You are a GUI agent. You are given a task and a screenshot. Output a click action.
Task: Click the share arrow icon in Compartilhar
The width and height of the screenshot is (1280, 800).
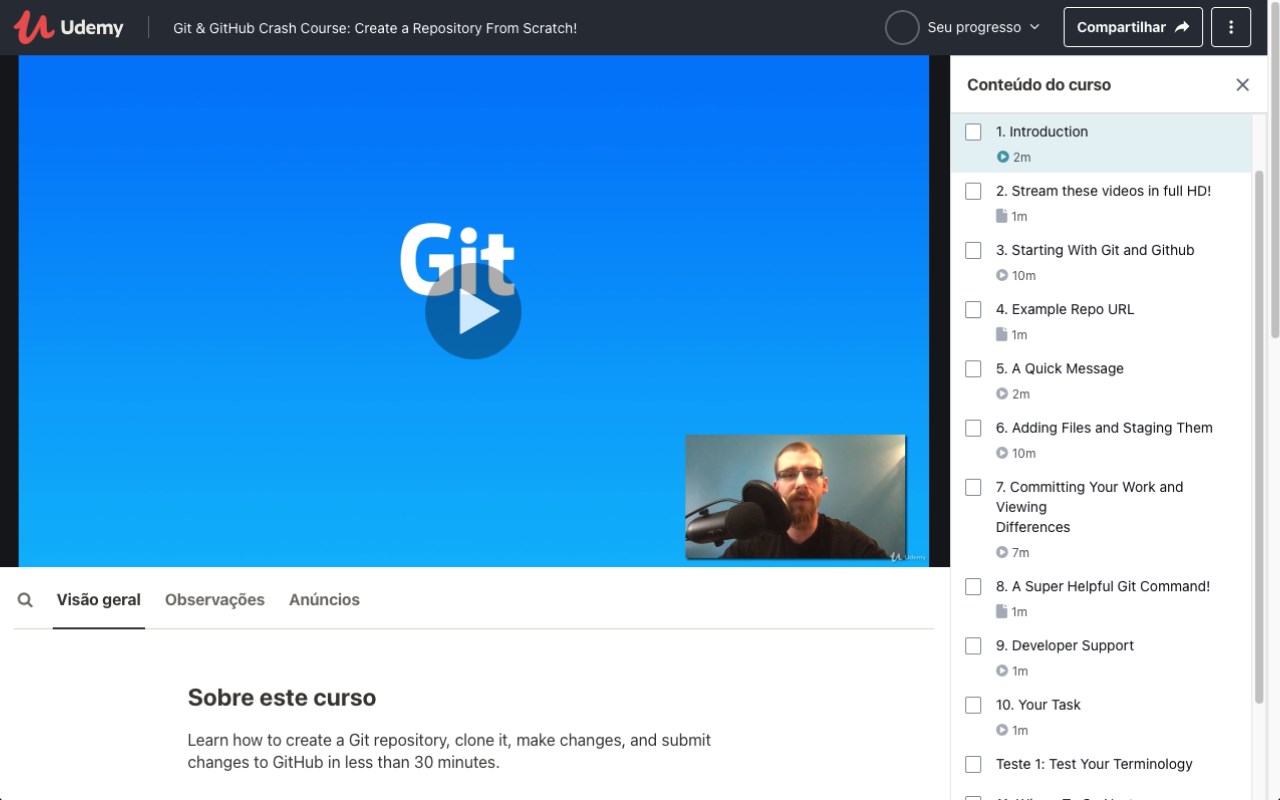1182,28
